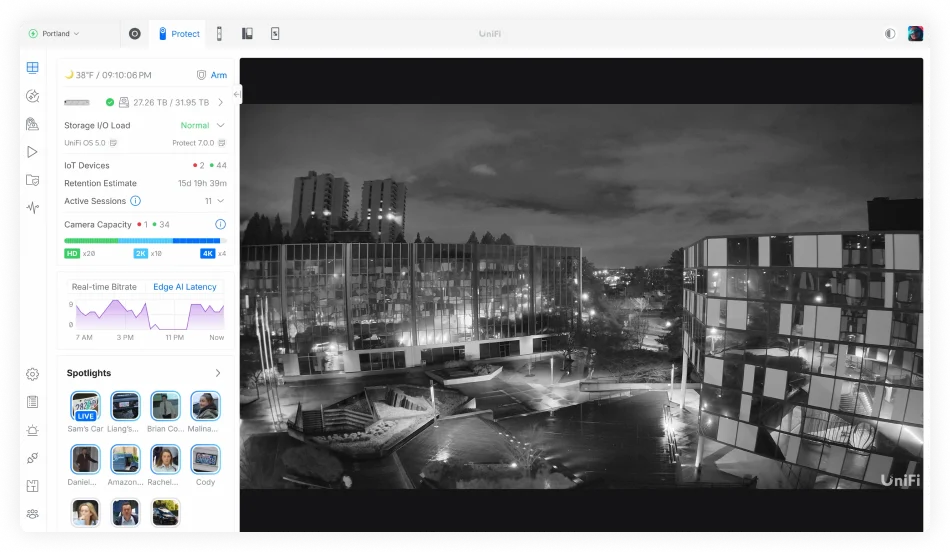Open the Amazon spotlight thumbnail
950x552 pixels.
(x=125, y=459)
